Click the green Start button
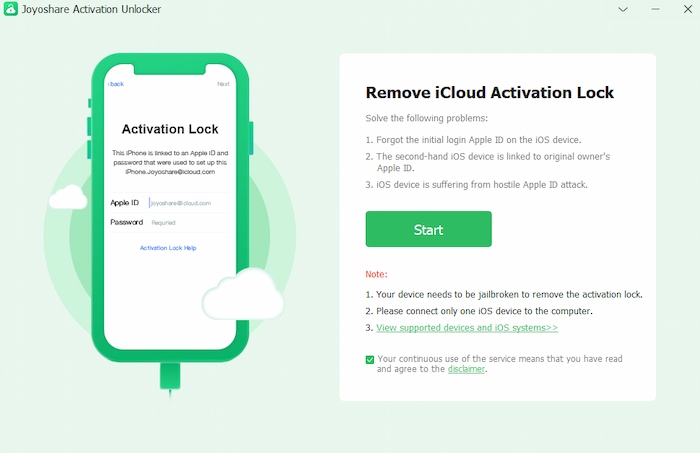700x453 pixels. coord(428,229)
